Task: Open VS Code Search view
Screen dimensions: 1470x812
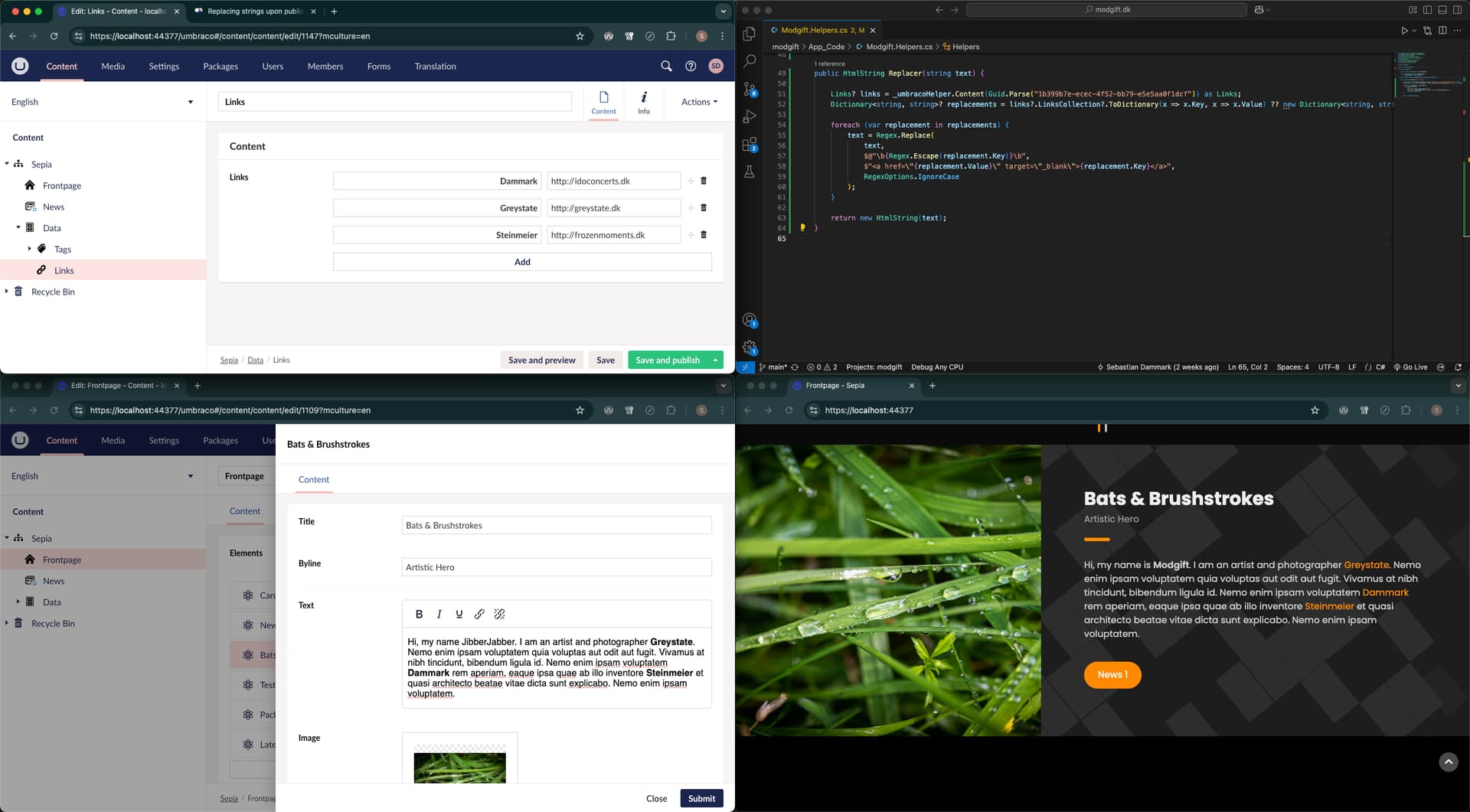Action: coord(750,60)
